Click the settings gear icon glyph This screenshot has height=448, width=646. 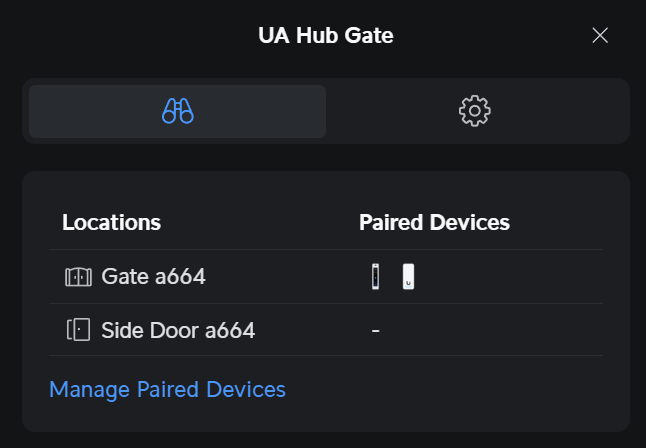coord(475,111)
